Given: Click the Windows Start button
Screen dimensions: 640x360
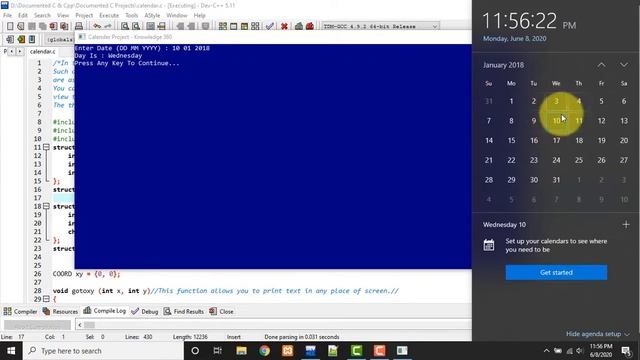Looking at the screenshot, I should (x=11, y=351).
